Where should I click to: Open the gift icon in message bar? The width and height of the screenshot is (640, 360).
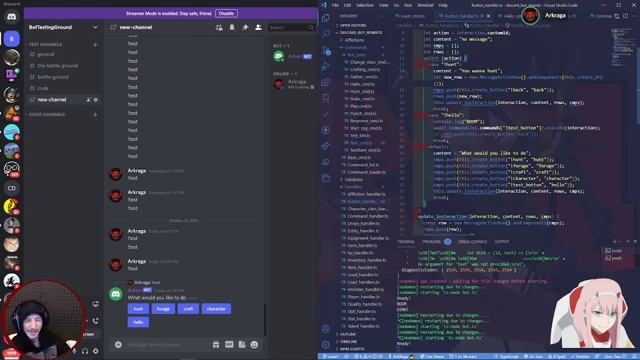(216, 345)
